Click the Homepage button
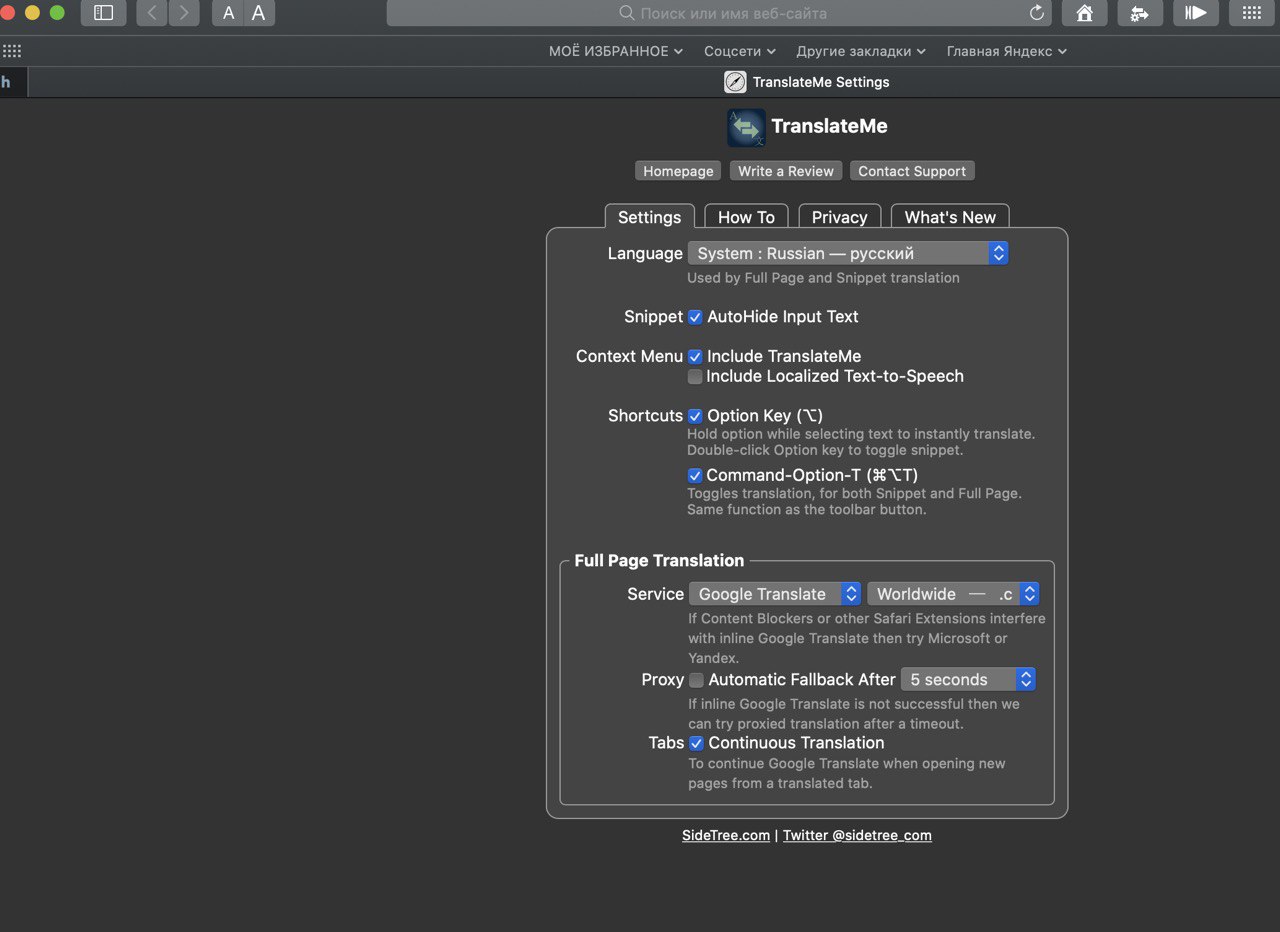This screenshot has width=1280, height=932. 678,171
